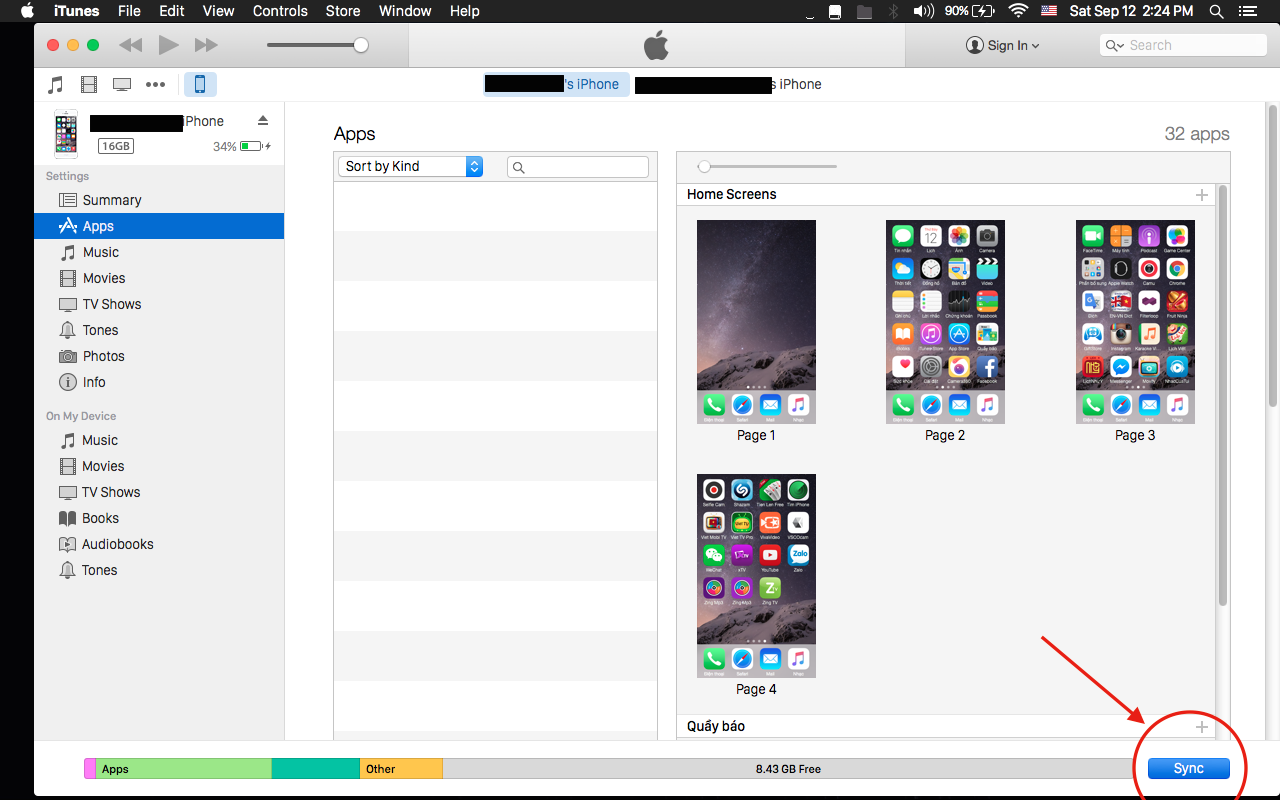Screen dimensions: 1280x800
Task: Select Summary in Settings sidebar
Action: [159, 200]
